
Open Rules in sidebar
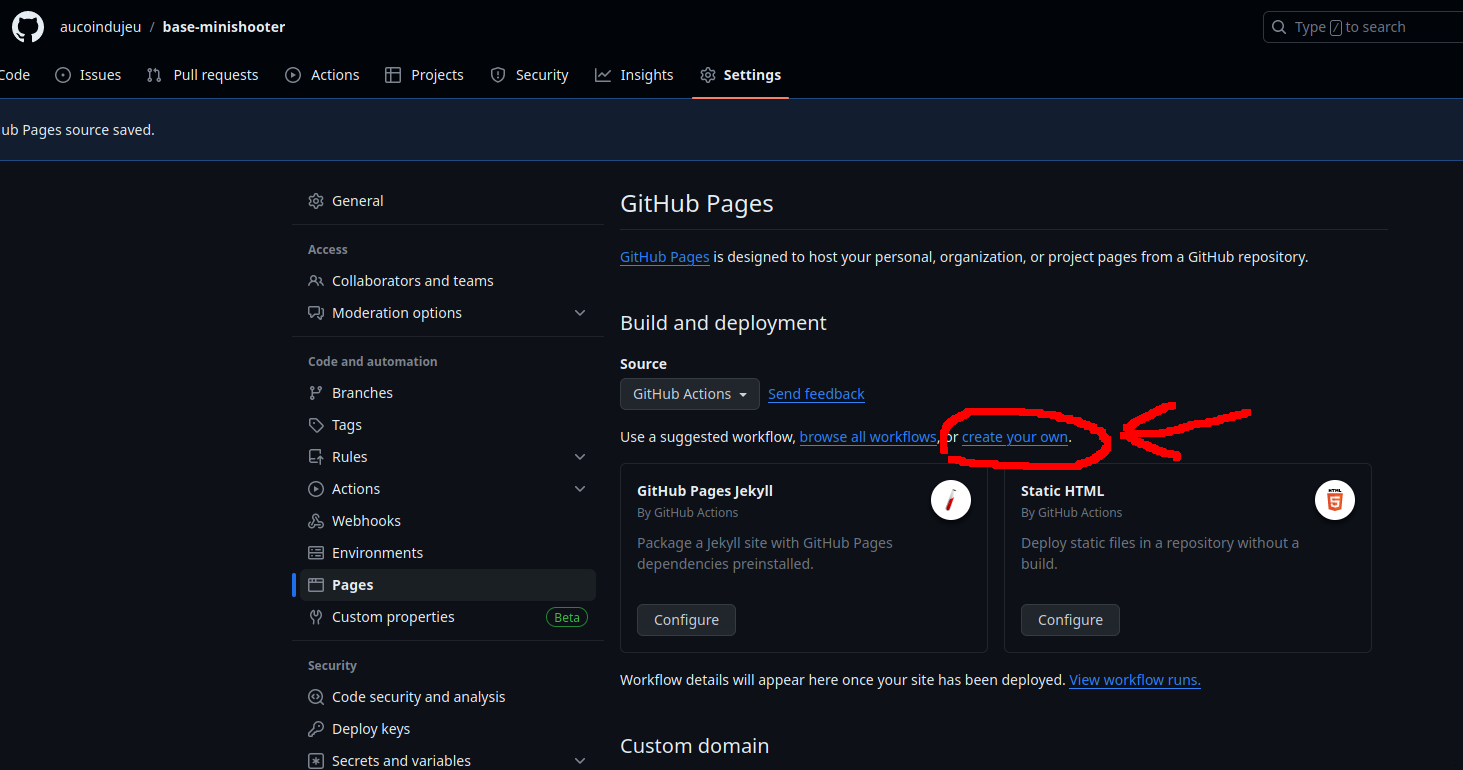(448, 457)
